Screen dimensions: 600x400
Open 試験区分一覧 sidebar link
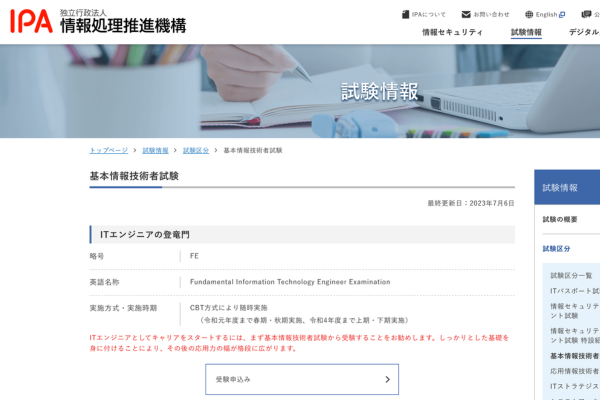pyautogui.click(x=571, y=276)
